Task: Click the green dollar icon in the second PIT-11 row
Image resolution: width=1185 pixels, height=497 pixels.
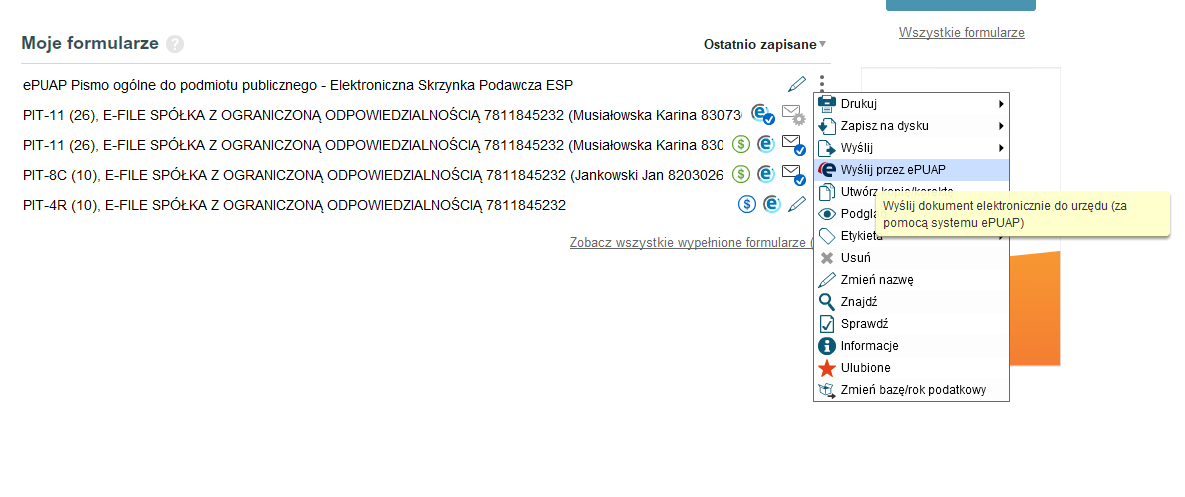Action: [x=741, y=144]
